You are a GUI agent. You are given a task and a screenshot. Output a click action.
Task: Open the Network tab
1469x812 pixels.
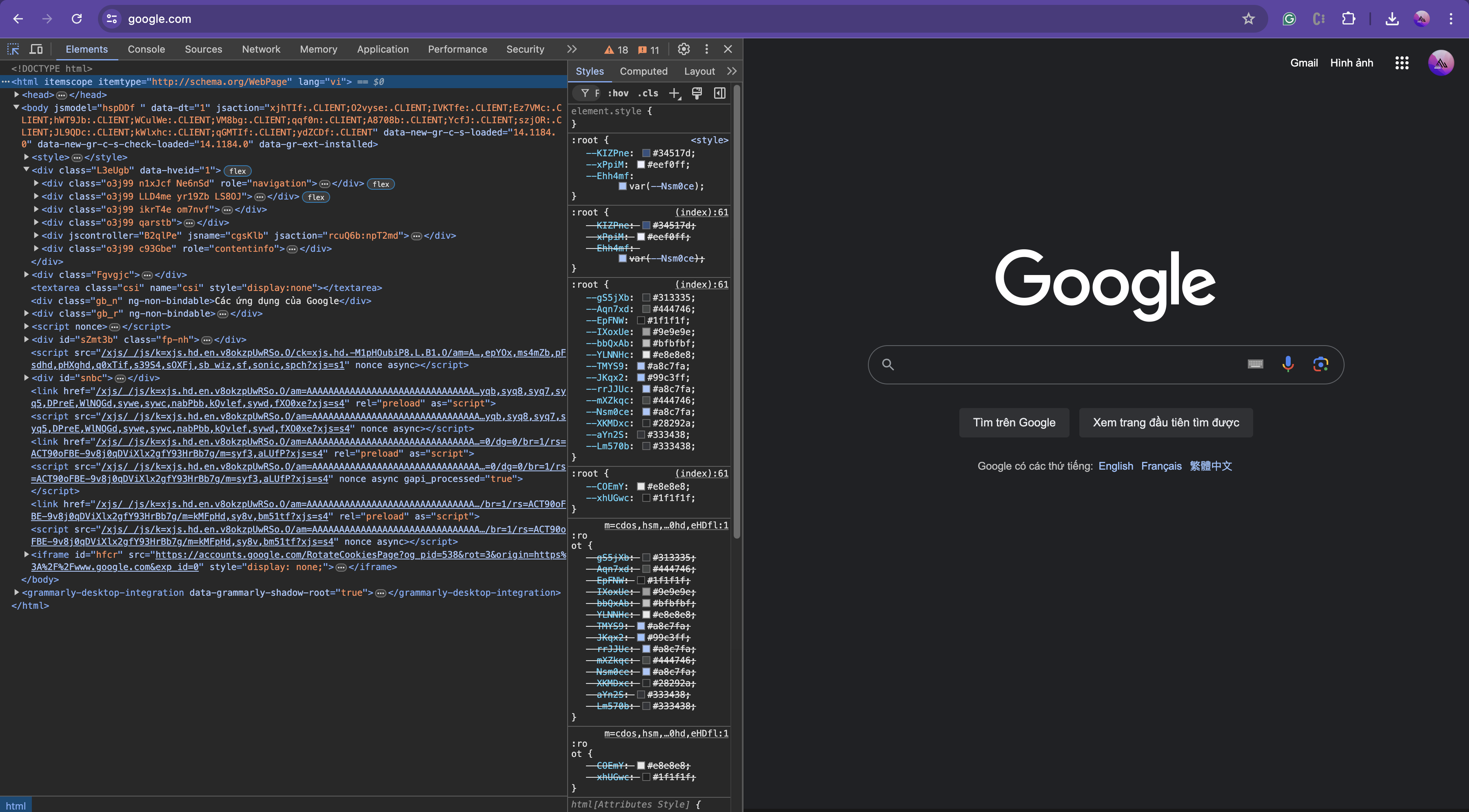[261, 49]
